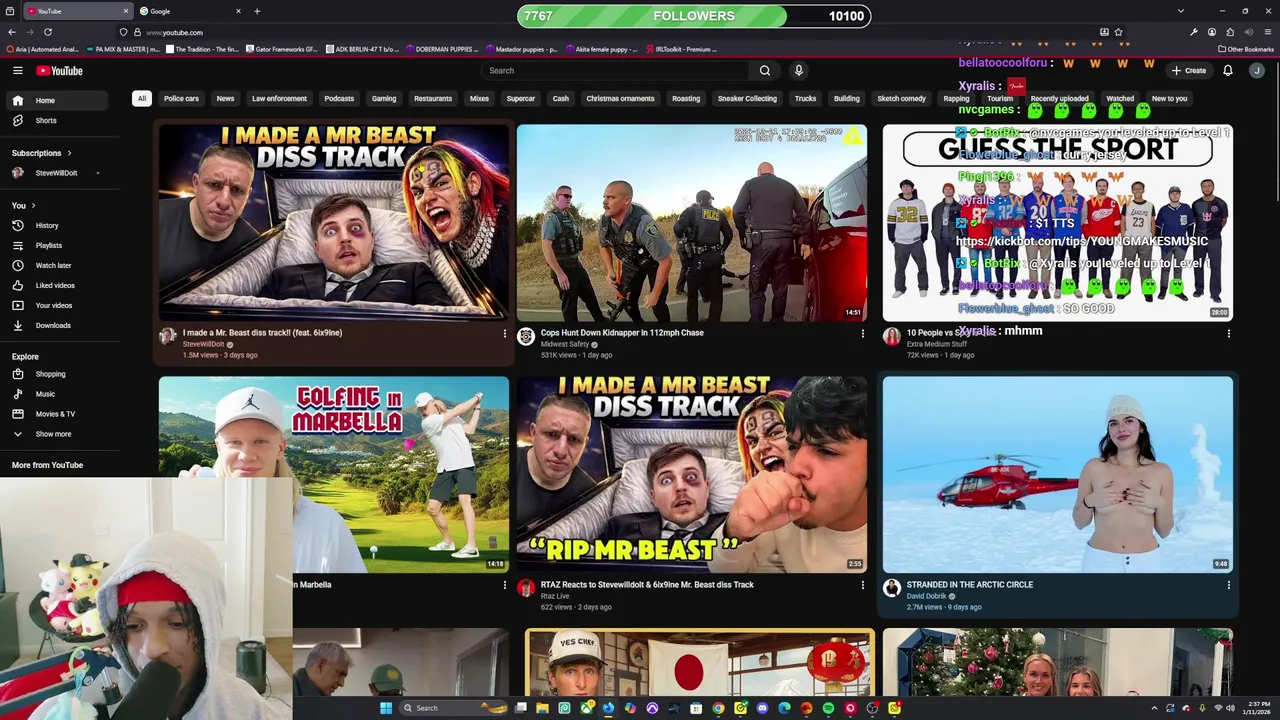Screen dimensions: 1280x720
Task: Open taskbar clock and date
Action: point(1258,708)
